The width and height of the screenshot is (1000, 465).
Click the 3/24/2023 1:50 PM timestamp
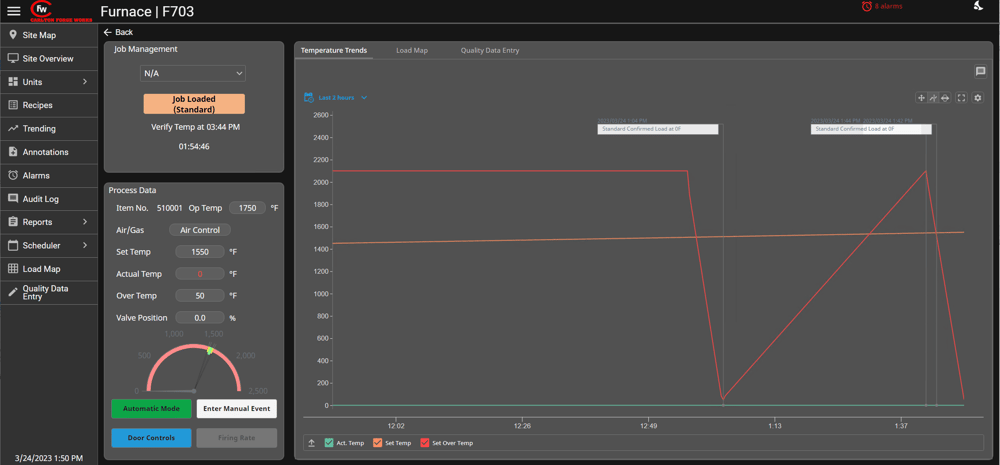pos(48,458)
